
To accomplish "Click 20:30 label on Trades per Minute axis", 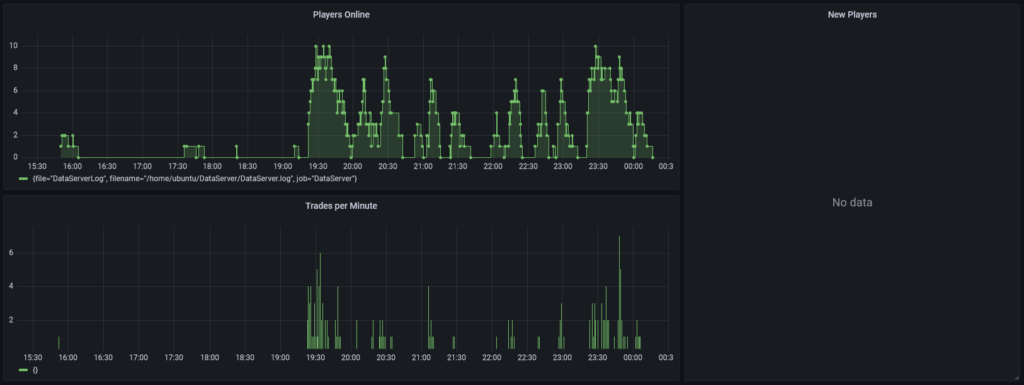I will point(385,358).
